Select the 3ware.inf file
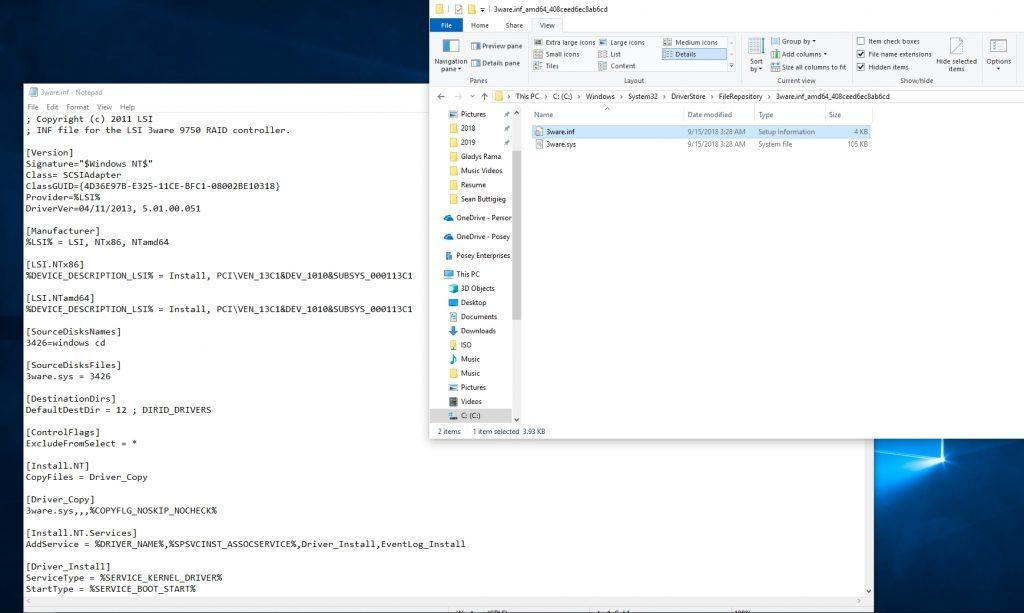 pos(701,132)
